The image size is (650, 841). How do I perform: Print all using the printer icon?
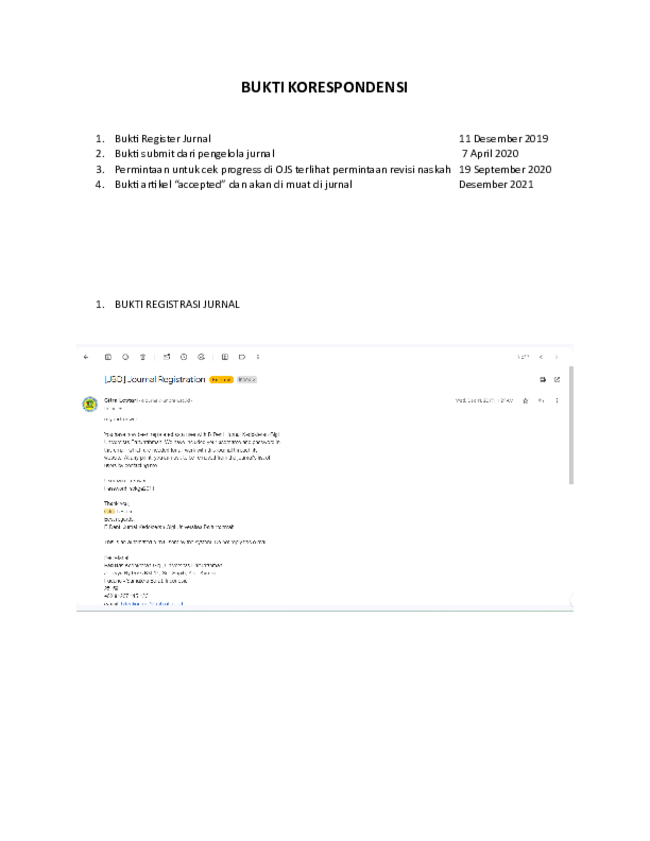coord(542,380)
